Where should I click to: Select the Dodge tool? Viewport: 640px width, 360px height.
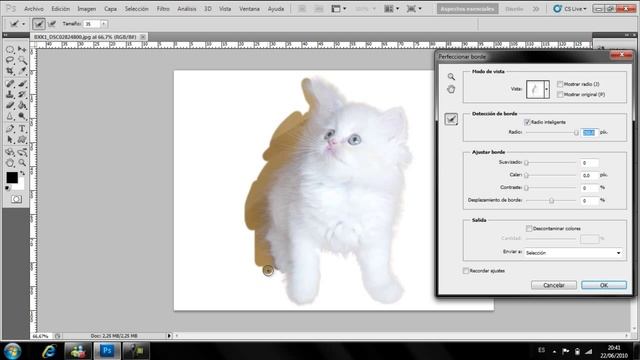[22, 117]
